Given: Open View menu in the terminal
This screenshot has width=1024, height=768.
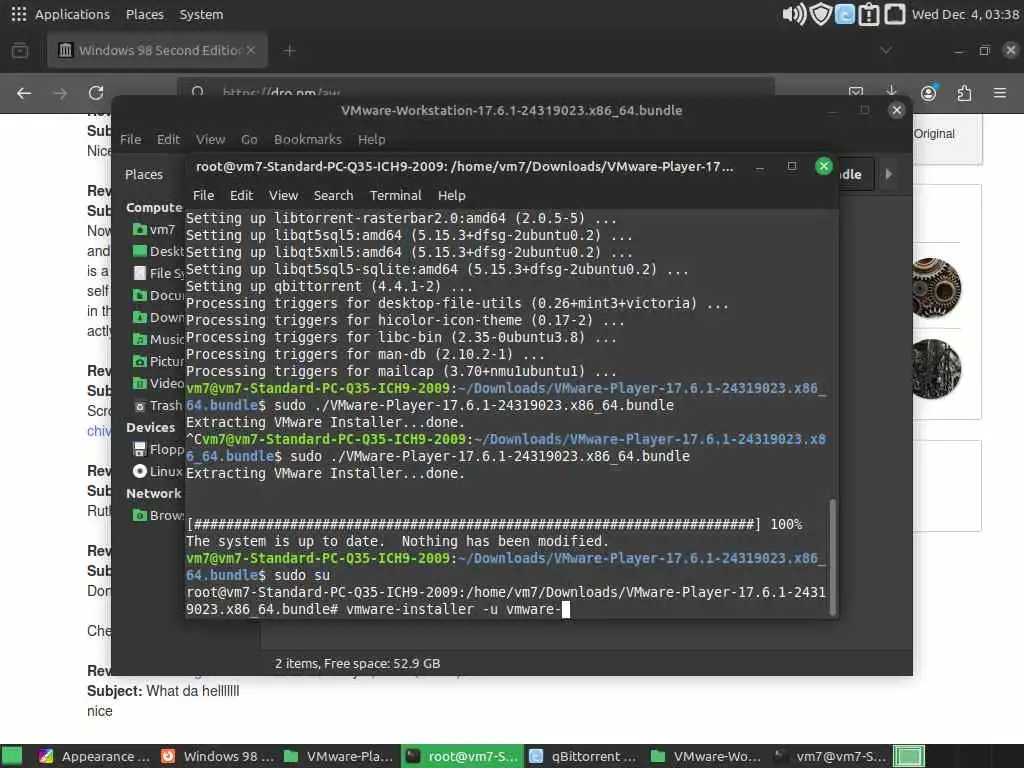Looking at the screenshot, I should pos(283,195).
